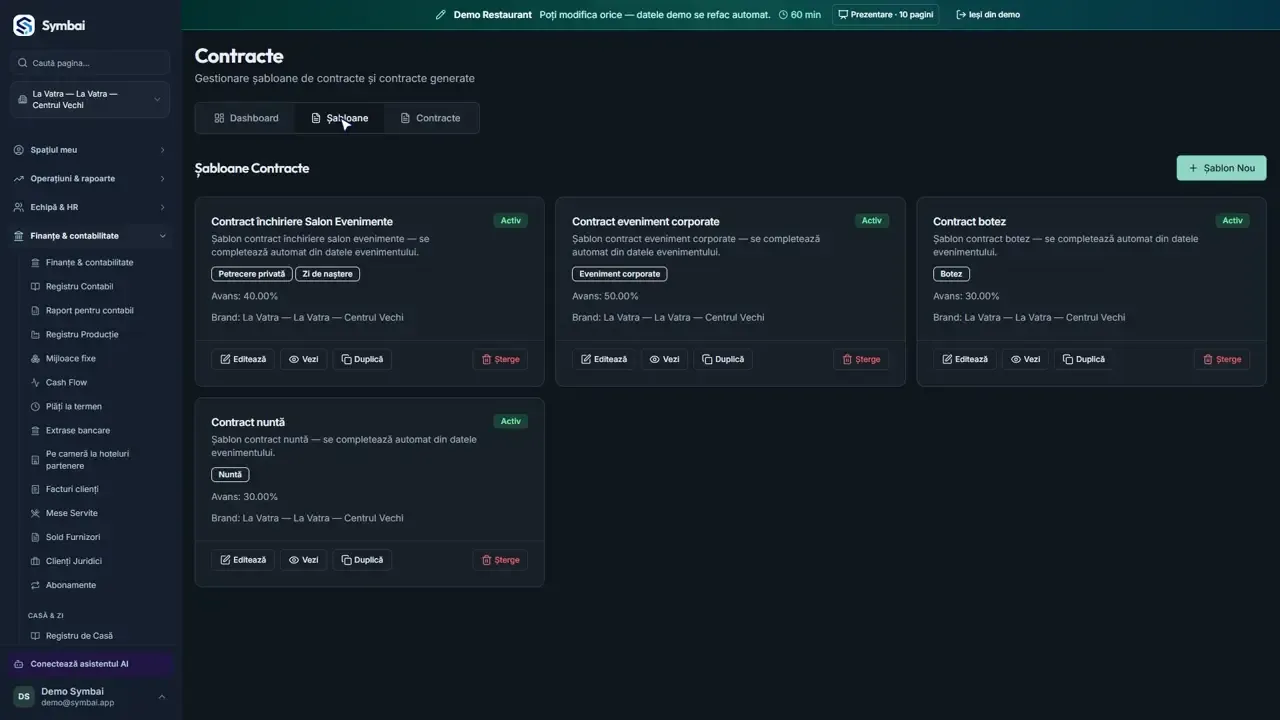Screen dimensions: 1280x720
Task: Switch to the Contracte tab
Action: pyautogui.click(x=430, y=118)
